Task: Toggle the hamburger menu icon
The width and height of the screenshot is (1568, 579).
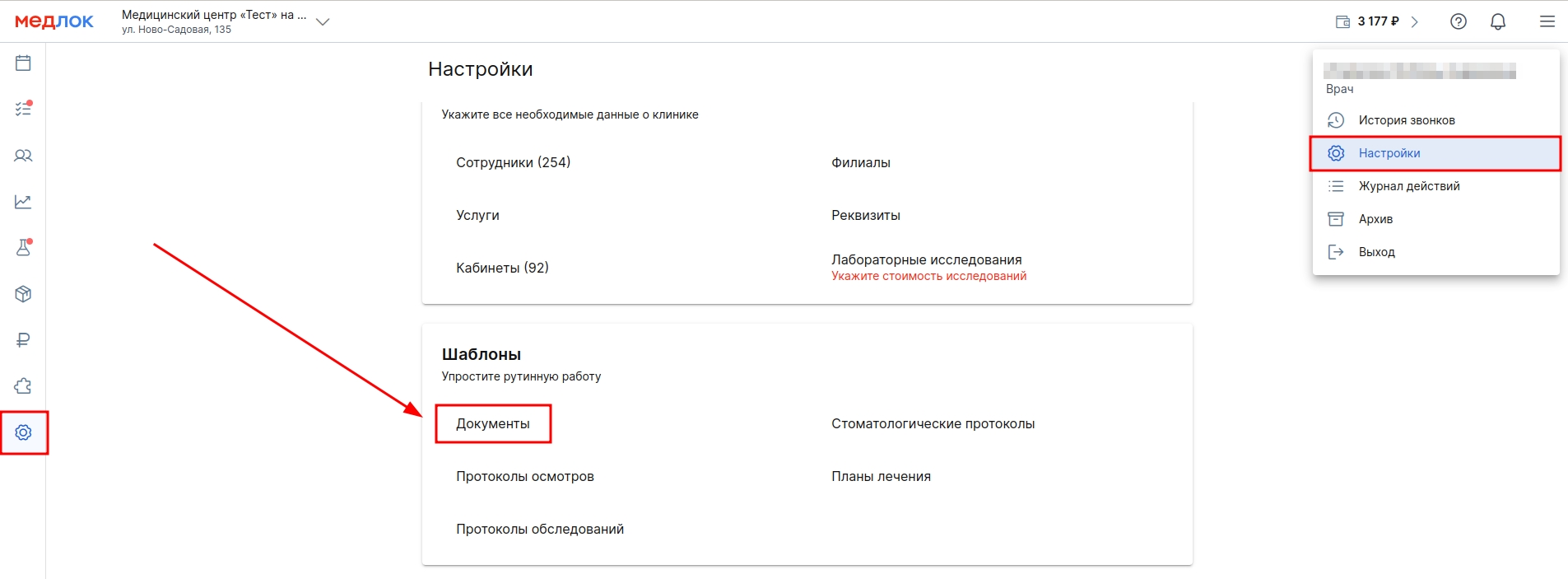Action: coord(1547,21)
